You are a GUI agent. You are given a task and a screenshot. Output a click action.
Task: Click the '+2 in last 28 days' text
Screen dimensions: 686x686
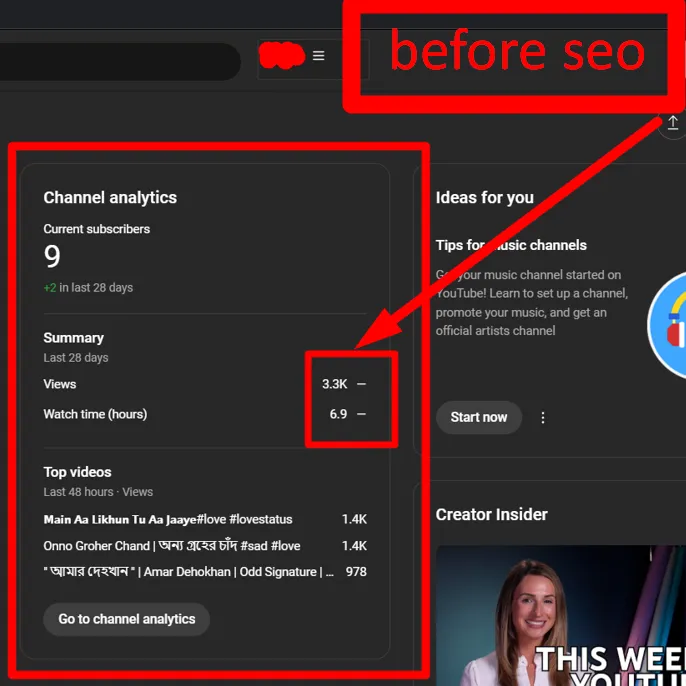coord(88,287)
